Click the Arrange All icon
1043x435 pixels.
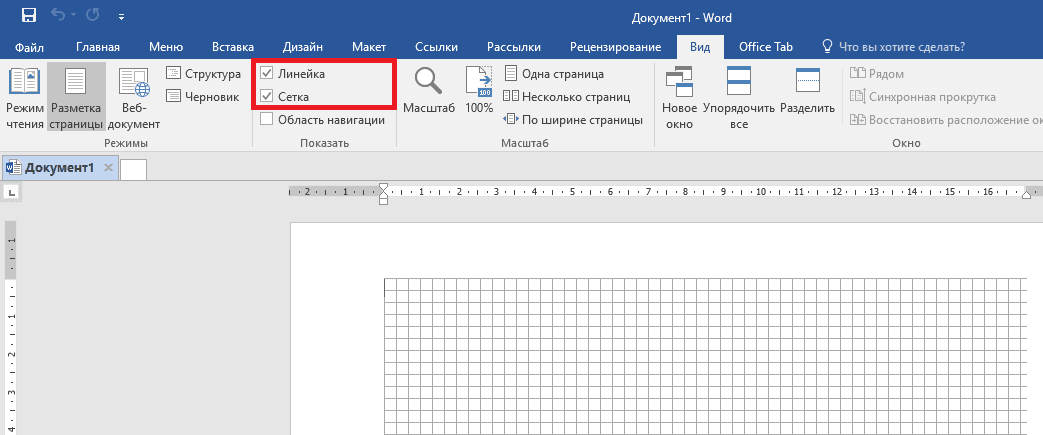pos(739,98)
